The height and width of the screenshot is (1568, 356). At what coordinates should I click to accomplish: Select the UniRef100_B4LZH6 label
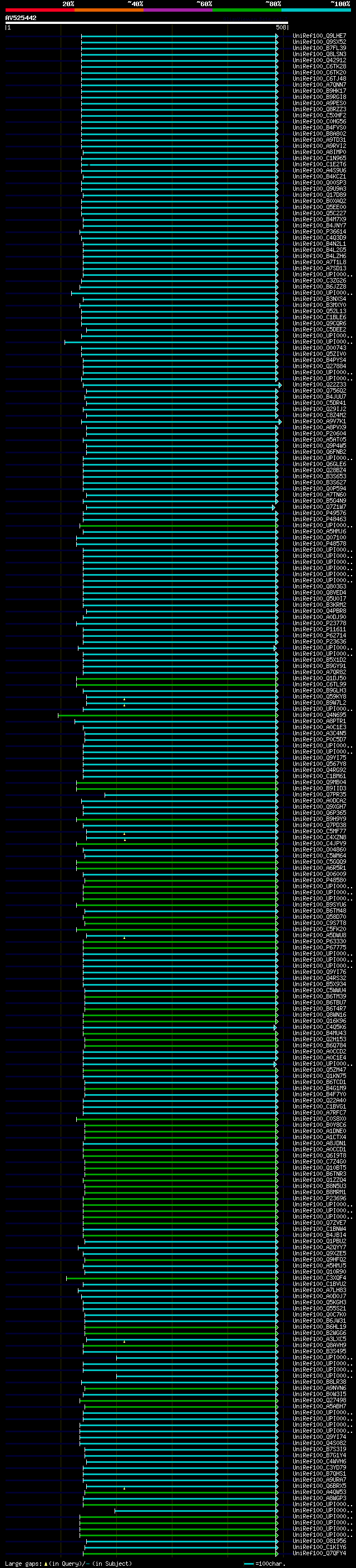(x=319, y=256)
